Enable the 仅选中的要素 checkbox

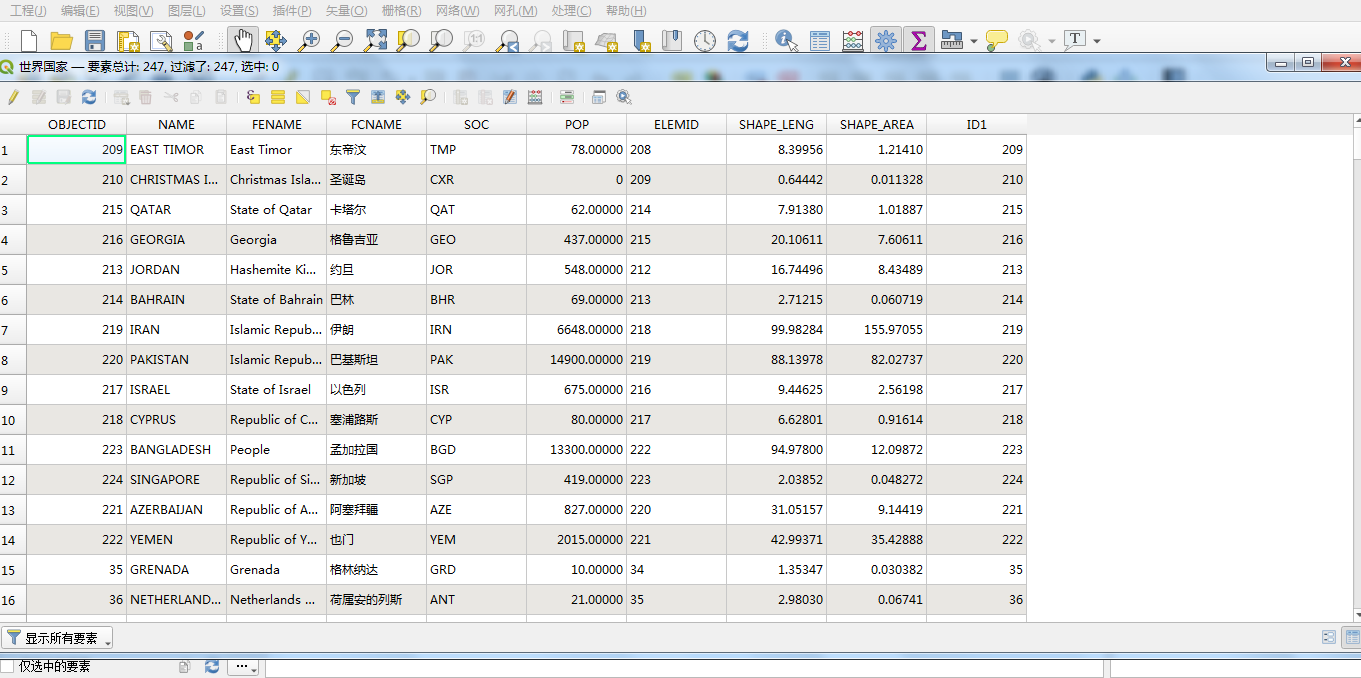pos(8,666)
